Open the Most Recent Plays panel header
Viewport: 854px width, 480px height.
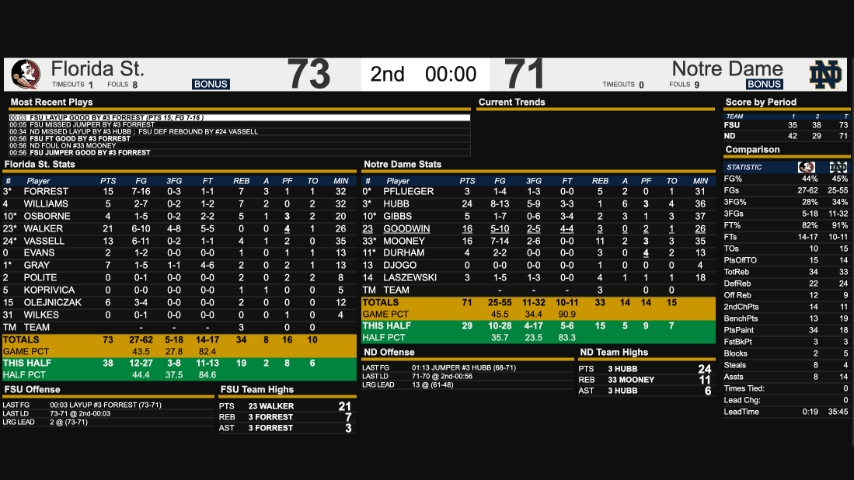point(51,102)
